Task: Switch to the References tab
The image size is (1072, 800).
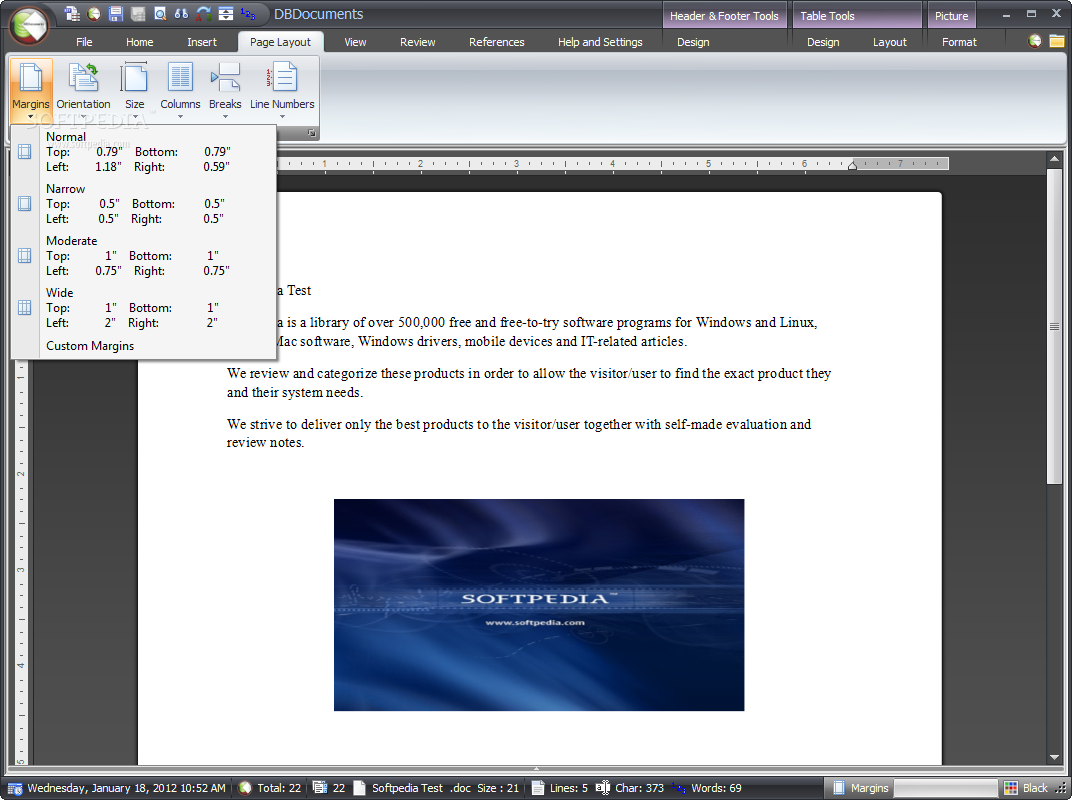Action: pyautogui.click(x=496, y=42)
